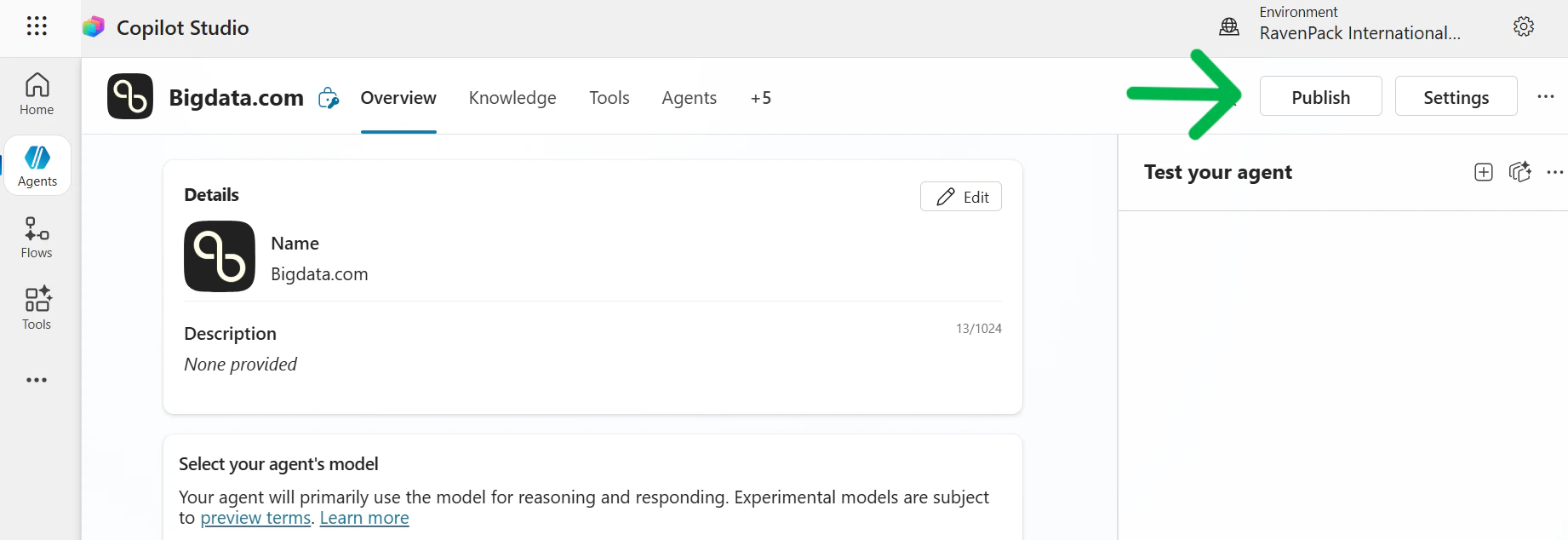1568x540 pixels.
Task: Click the agent edit icon beside Bigdata.com title
Action: click(329, 98)
